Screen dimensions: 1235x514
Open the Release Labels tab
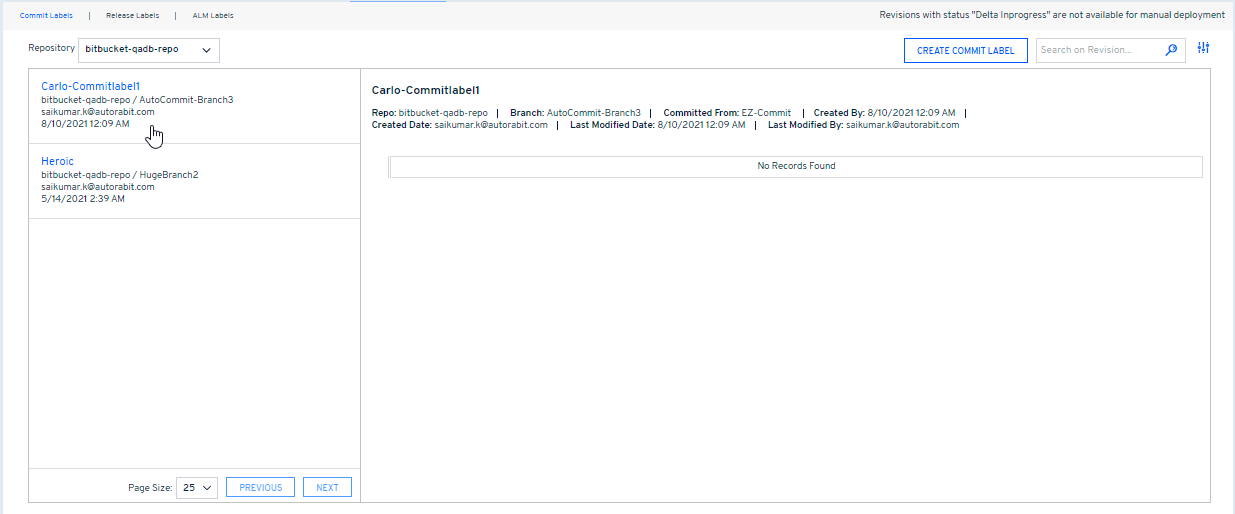pos(132,16)
